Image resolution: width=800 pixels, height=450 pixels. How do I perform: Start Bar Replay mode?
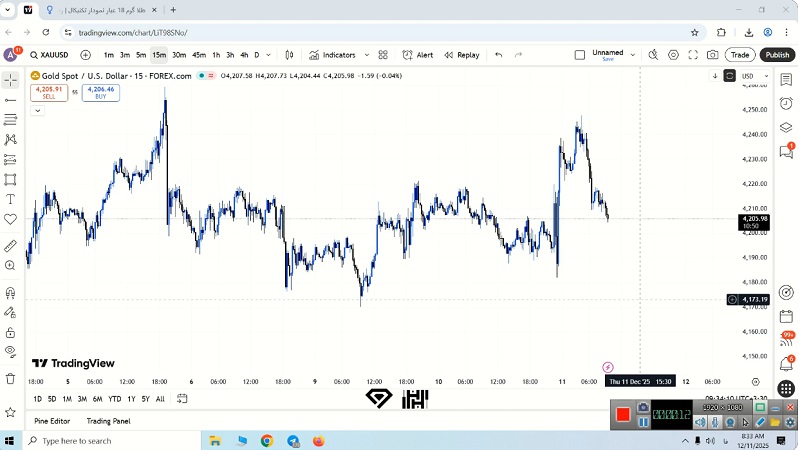461,55
